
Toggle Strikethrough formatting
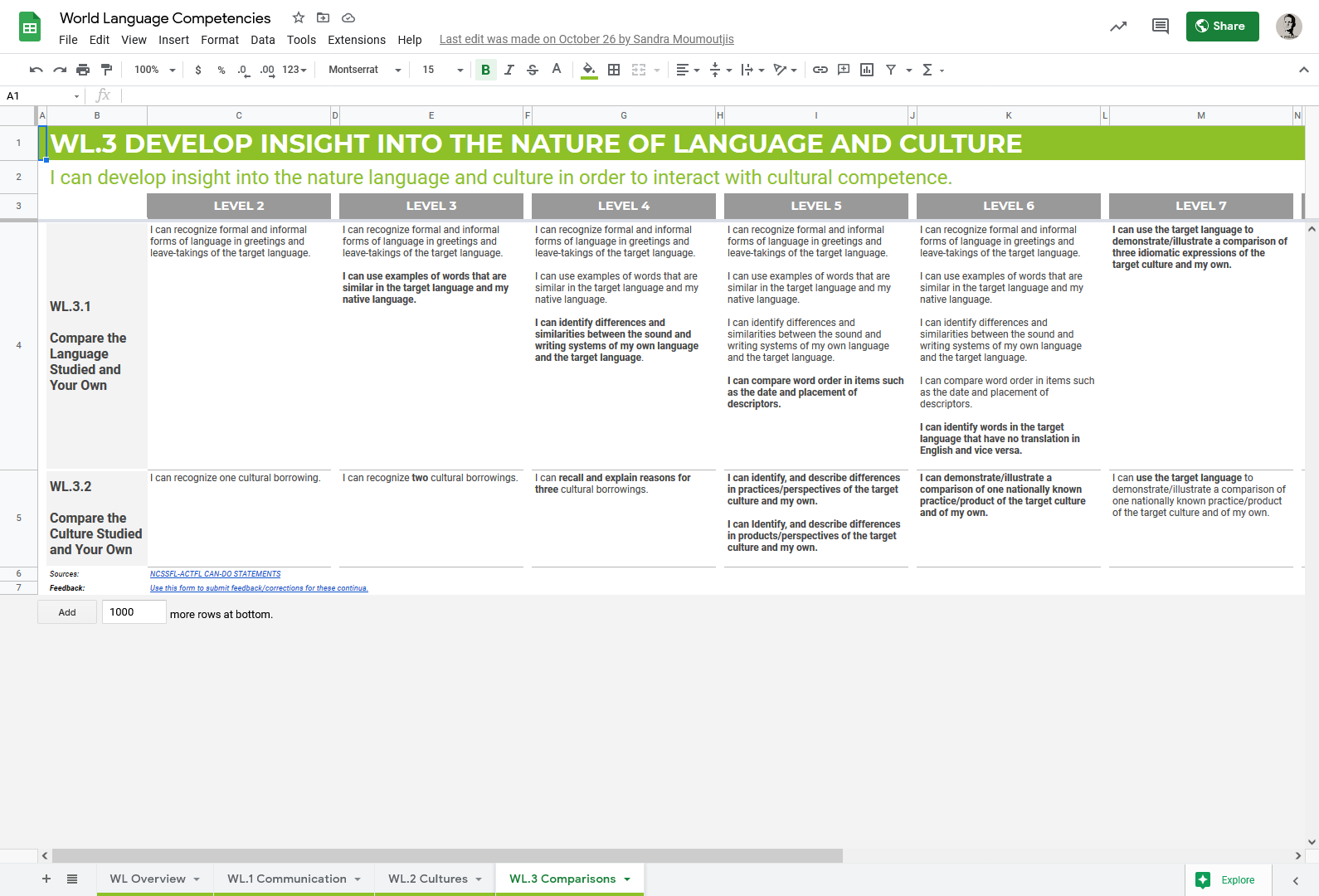[x=533, y=70]
